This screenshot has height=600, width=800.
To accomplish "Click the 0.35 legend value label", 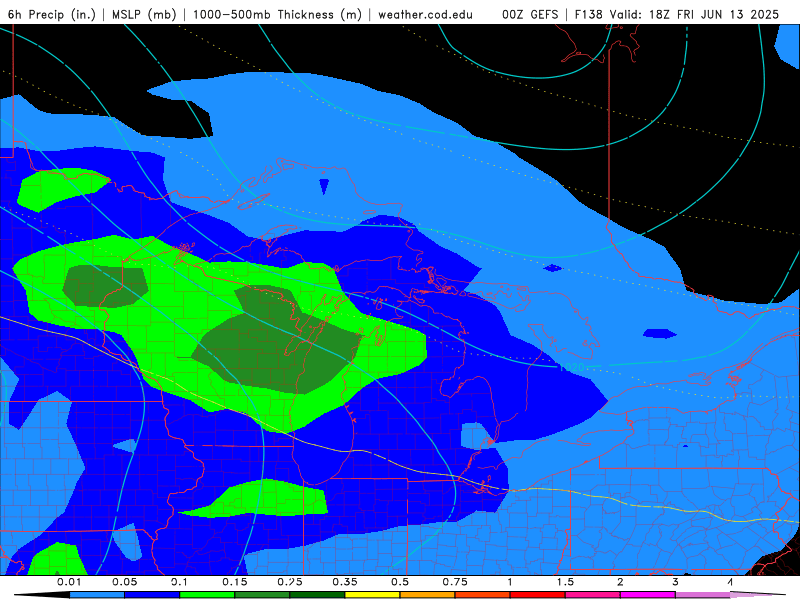I will click(x=345, y=582).
